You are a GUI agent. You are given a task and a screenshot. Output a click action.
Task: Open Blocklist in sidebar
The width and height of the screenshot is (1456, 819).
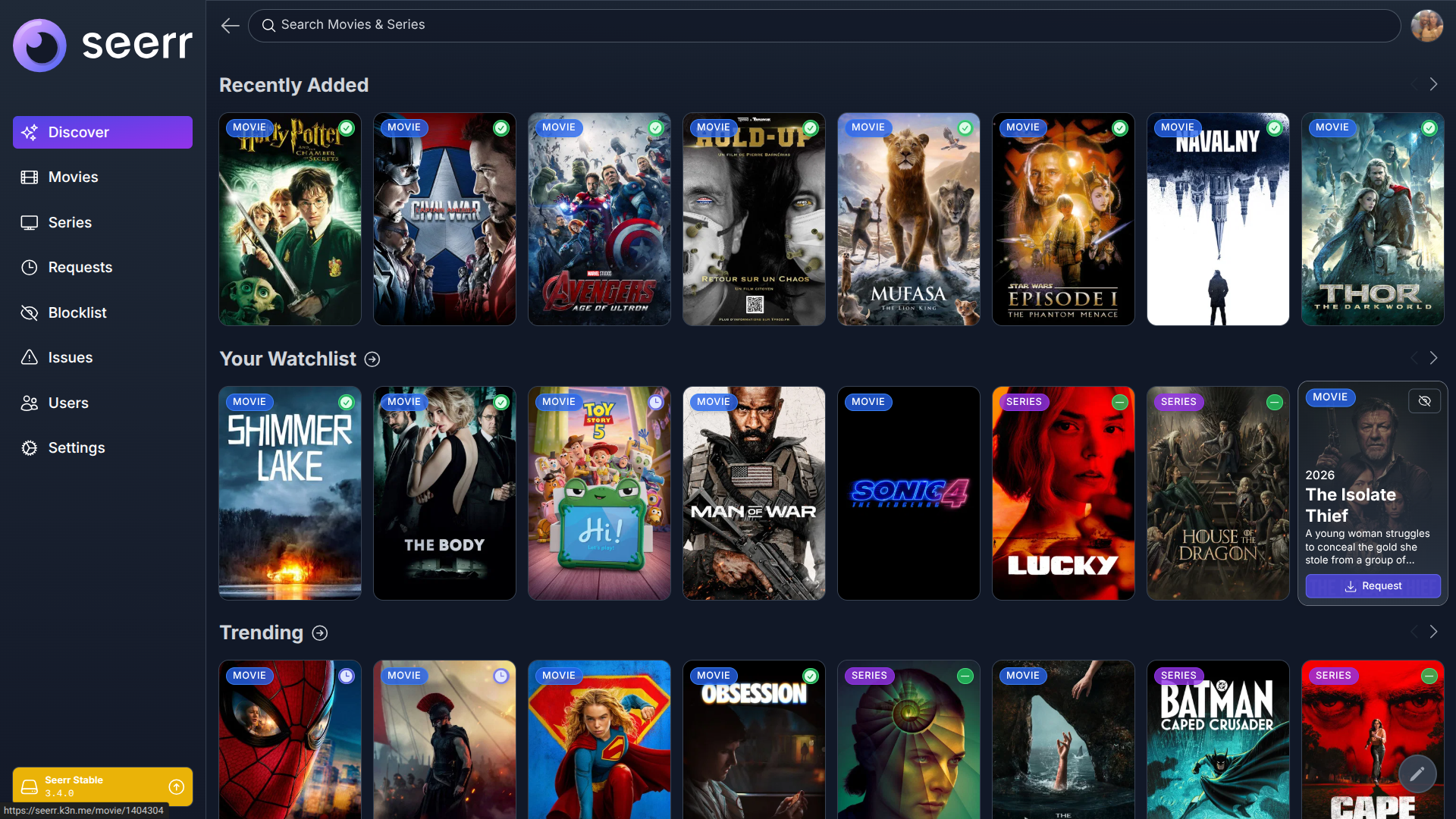point(102,312)
